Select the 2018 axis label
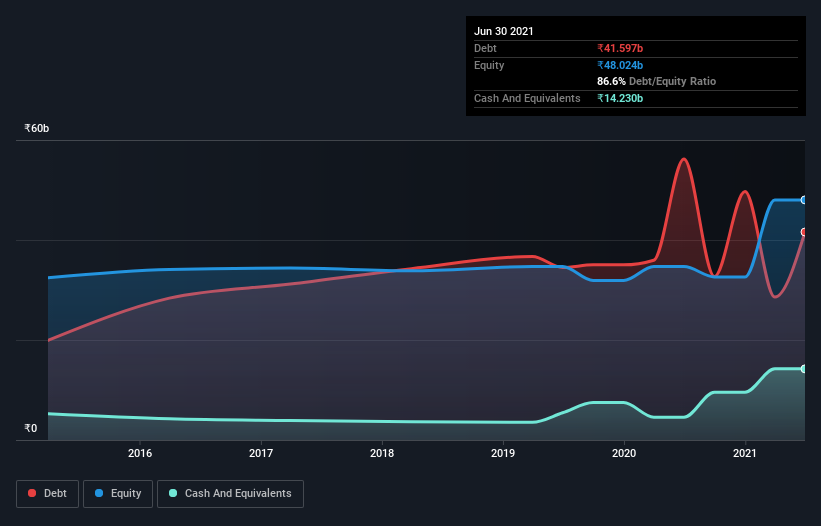Screen dimensions: 821x526 pos(382,453)
